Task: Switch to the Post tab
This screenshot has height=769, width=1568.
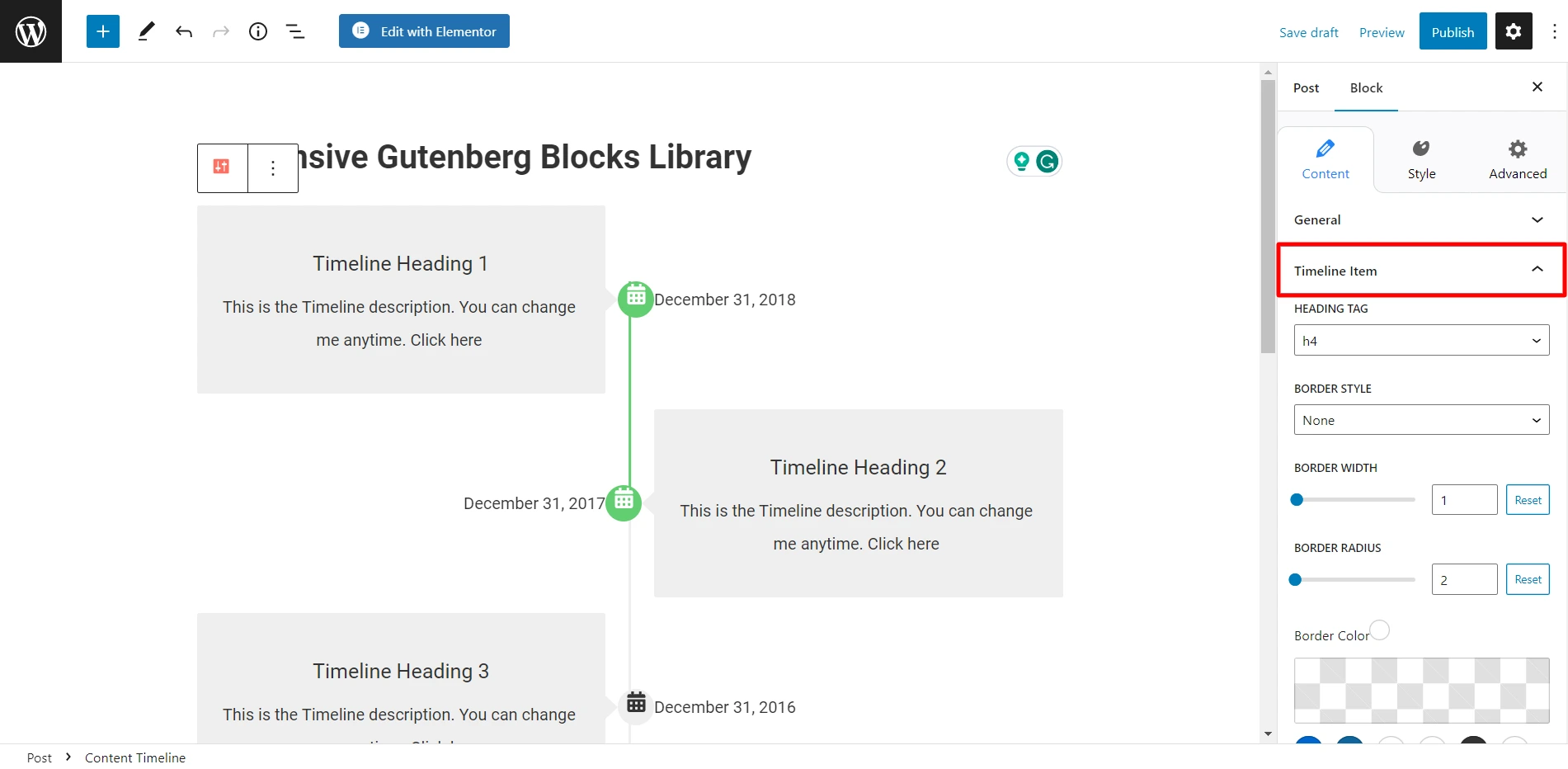Action: point(1306,87)
